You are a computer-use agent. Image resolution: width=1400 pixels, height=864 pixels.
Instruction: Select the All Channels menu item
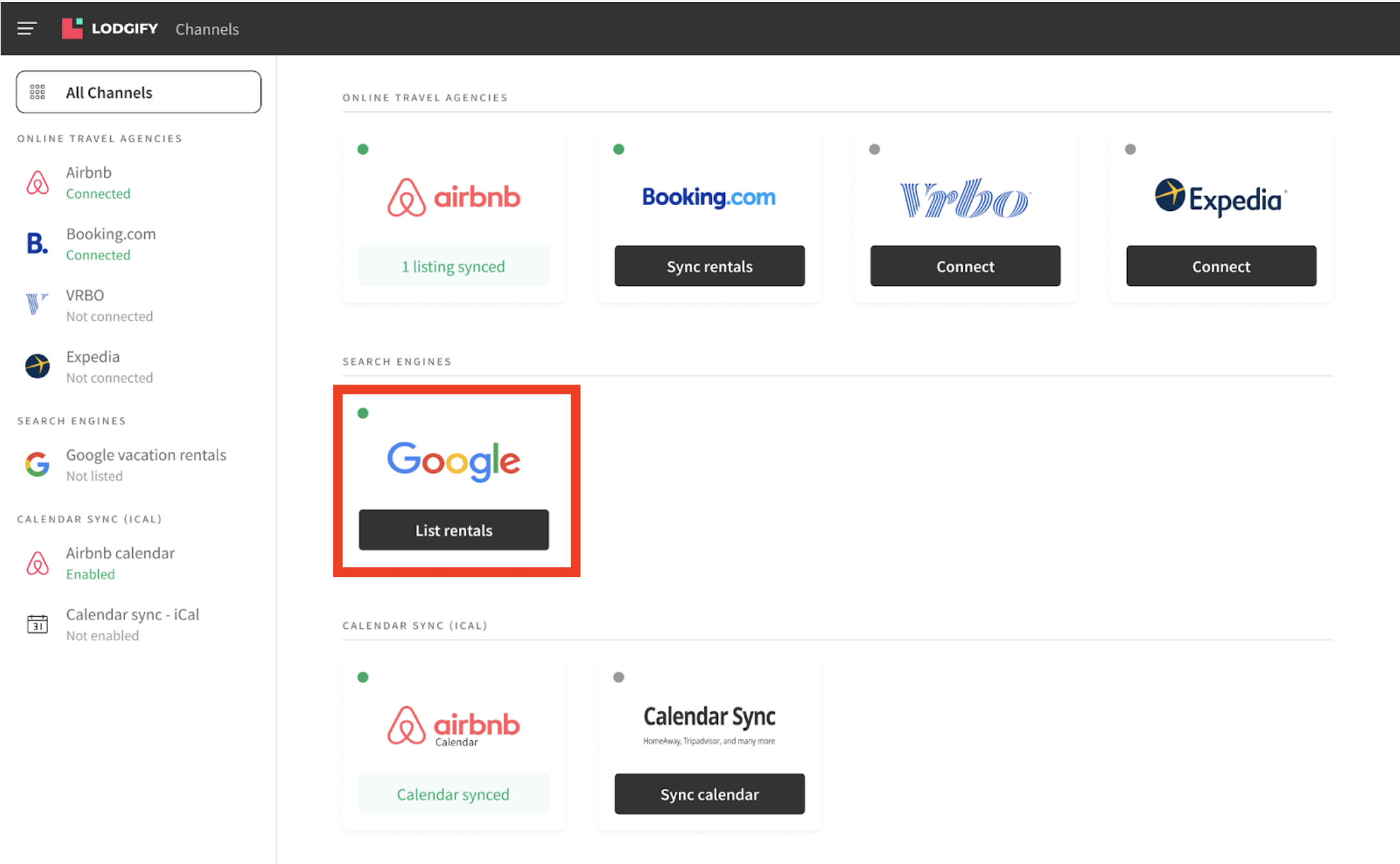(x=138, y=92)
